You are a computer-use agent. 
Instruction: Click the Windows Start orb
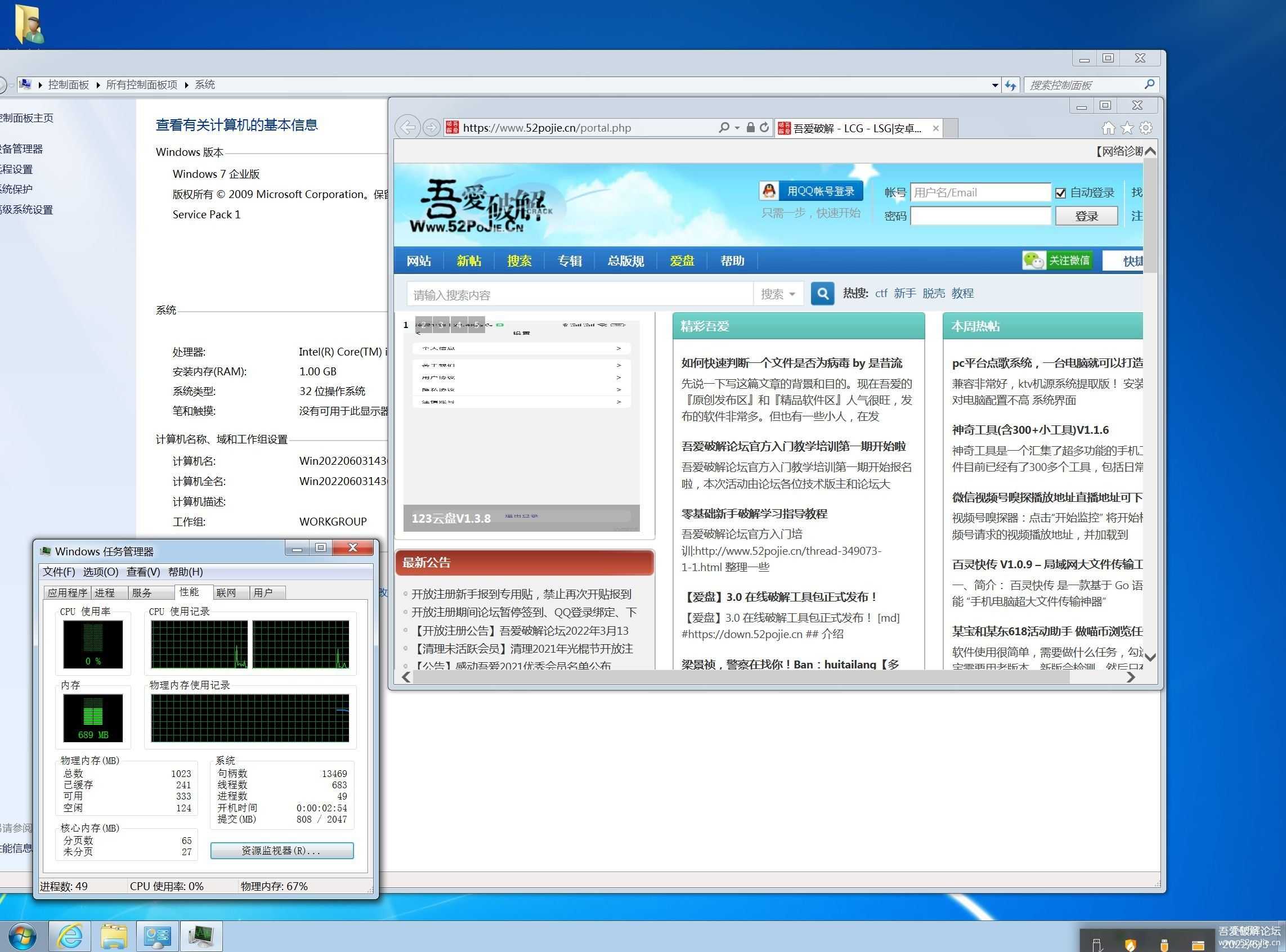22,936
